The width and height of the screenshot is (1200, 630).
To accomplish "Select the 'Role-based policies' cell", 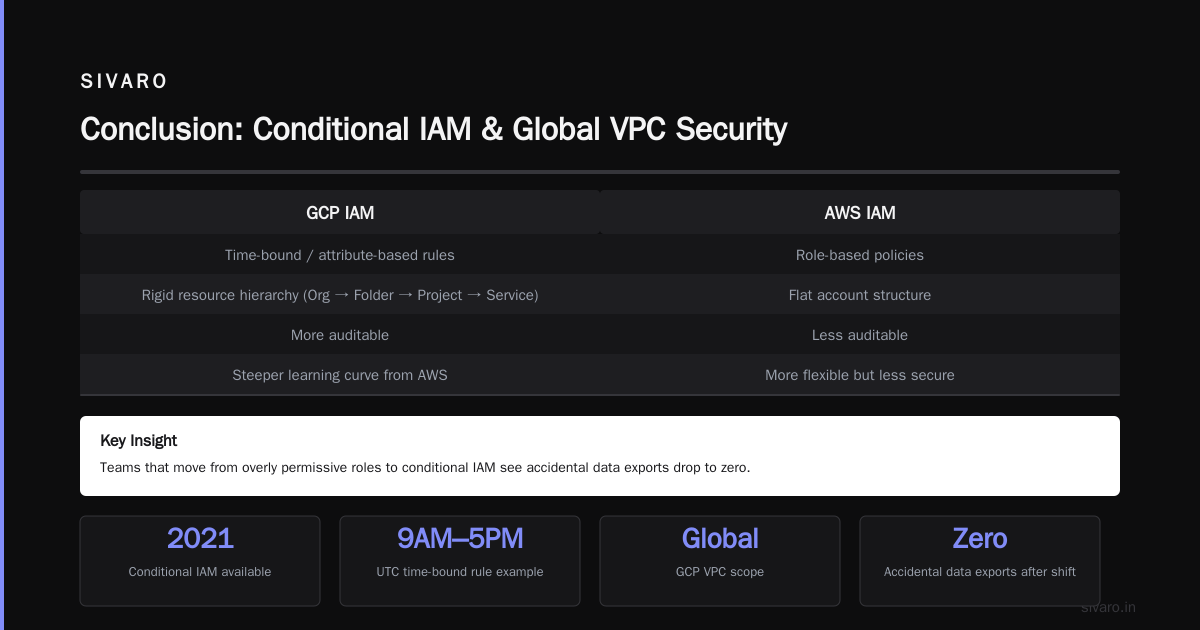I will click(860, 255).
